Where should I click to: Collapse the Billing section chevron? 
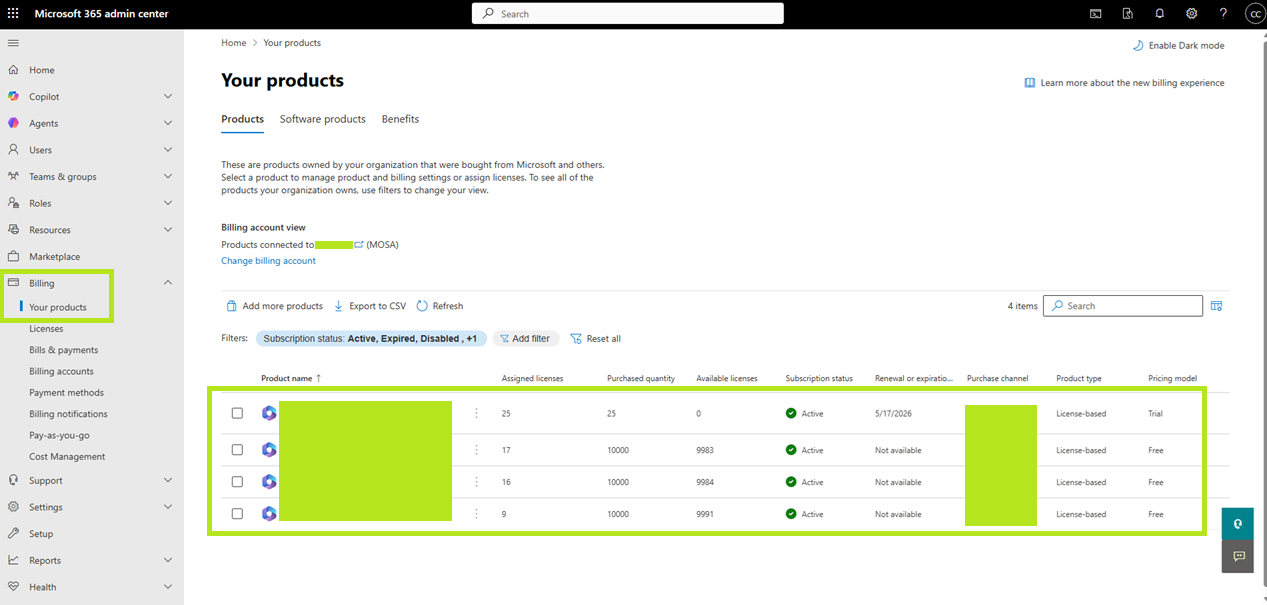[168, 283]
